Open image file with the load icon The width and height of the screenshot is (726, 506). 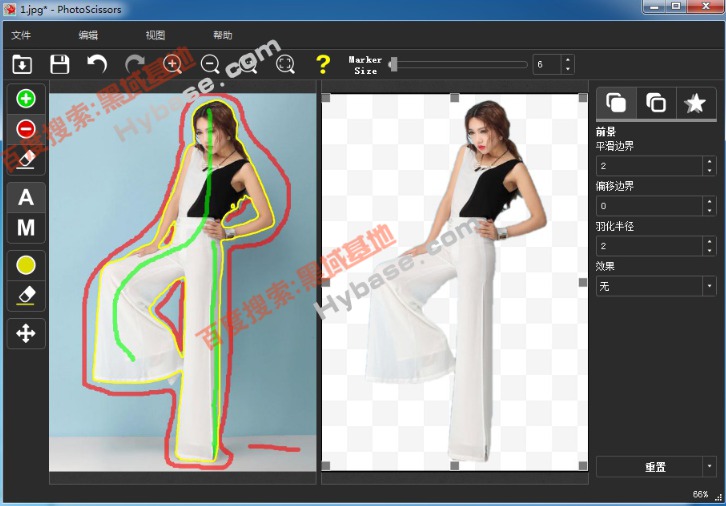(22, 64)
